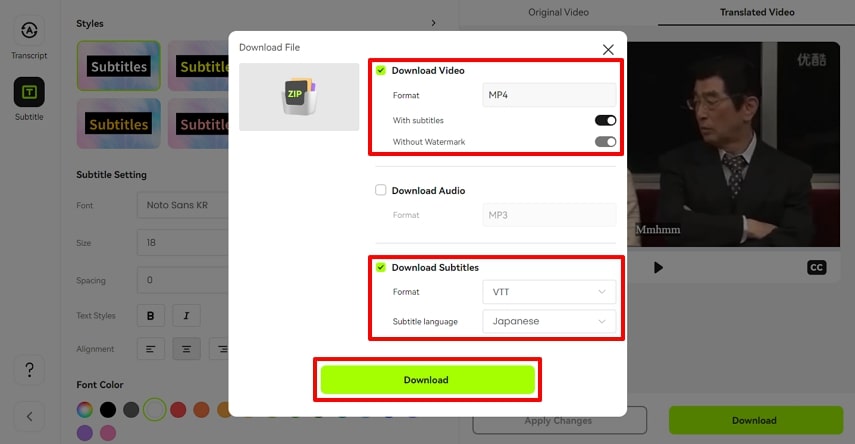
Task: Toggle CC captions icon on video
Action: [816, 267]
